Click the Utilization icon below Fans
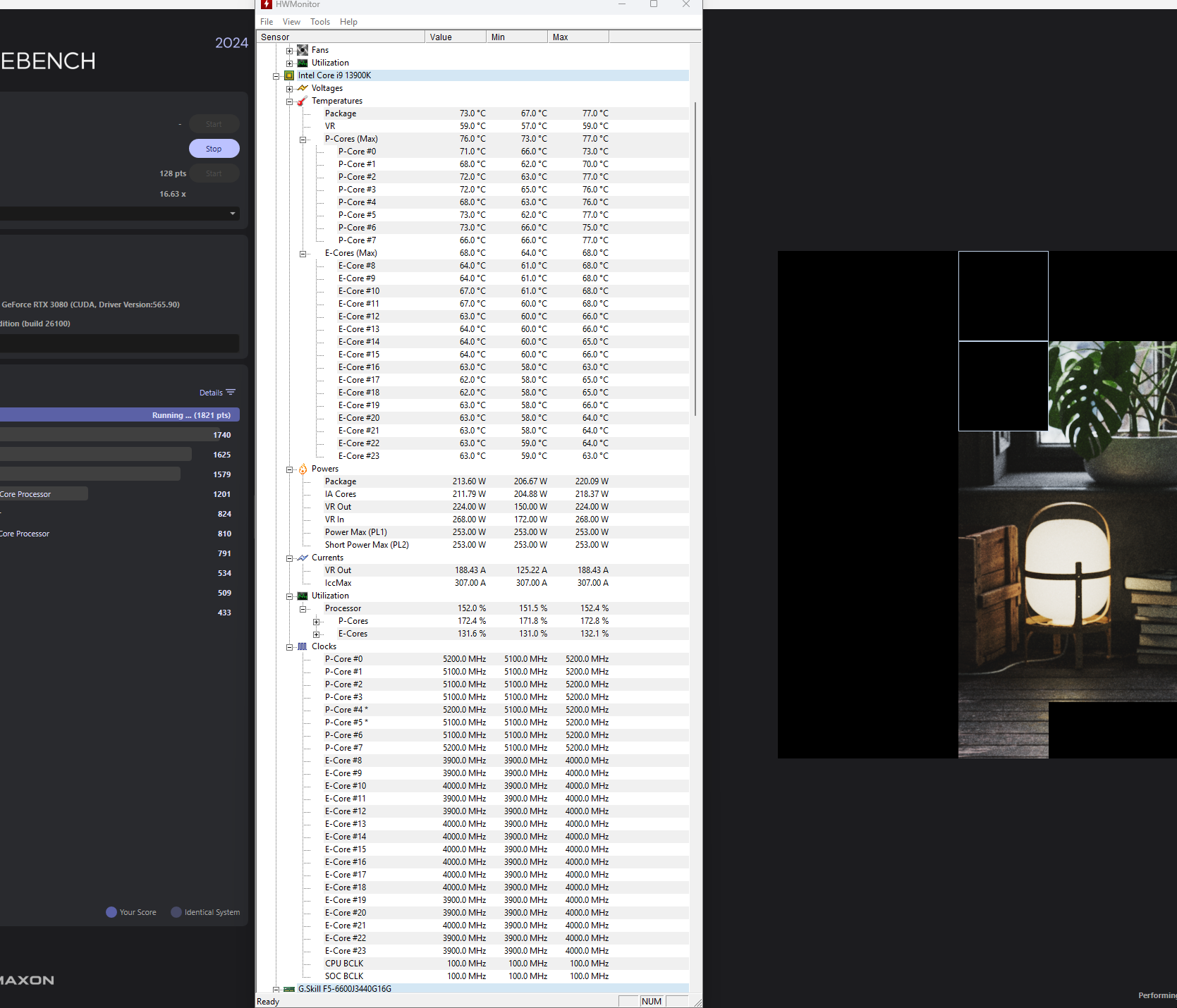This screenshot has height=1008, width=1177. tap(303, 63)
